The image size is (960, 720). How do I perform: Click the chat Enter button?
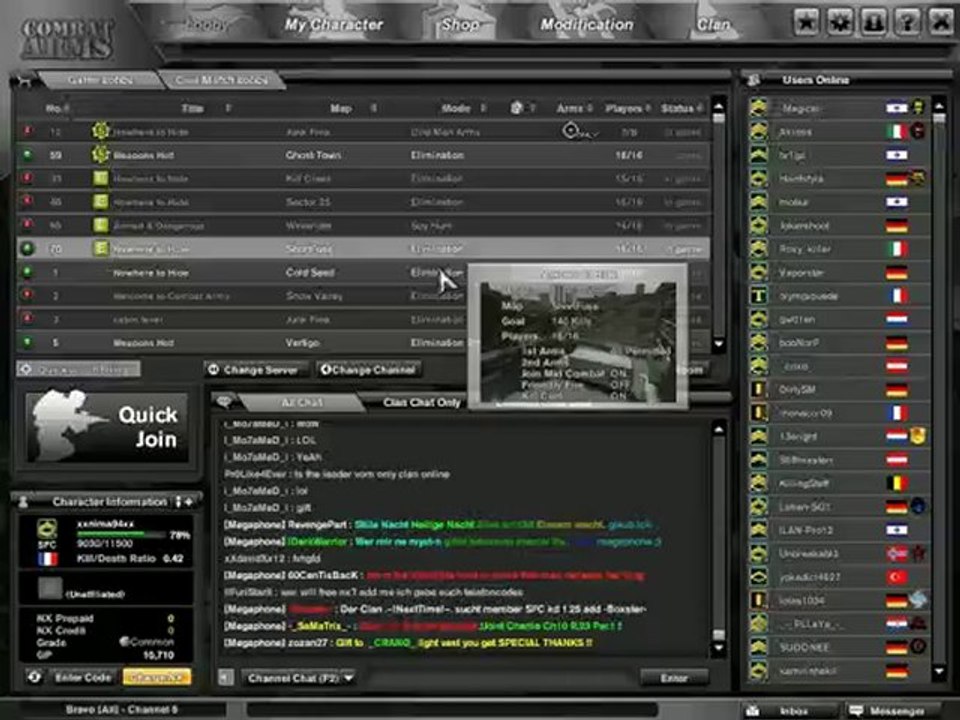pos(673,678)
